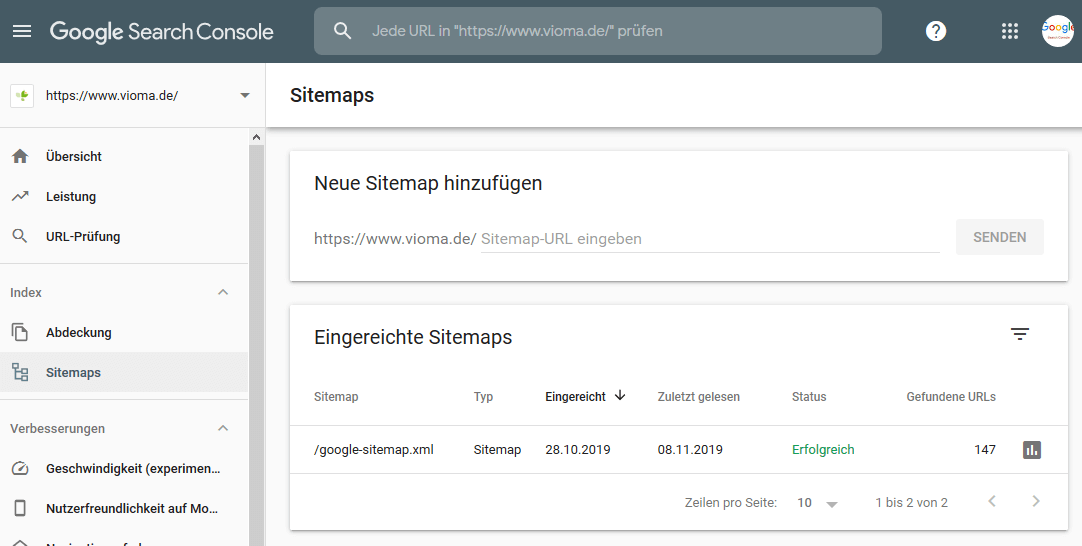Click the Leistung trend line icon

point(20,197)
